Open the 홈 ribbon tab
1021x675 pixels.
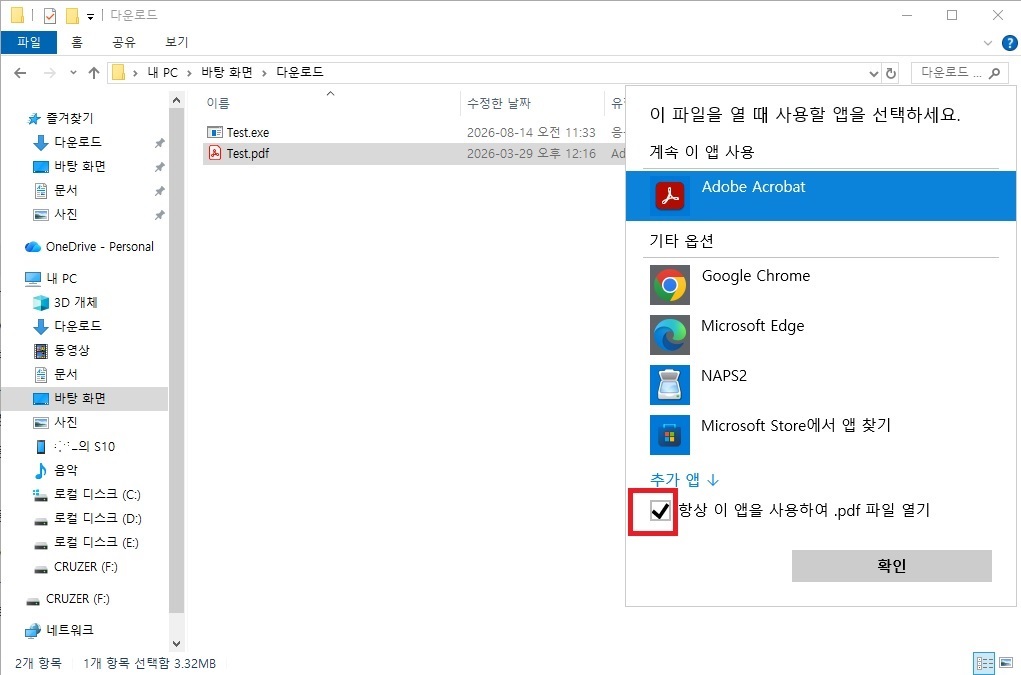[77, 42]
